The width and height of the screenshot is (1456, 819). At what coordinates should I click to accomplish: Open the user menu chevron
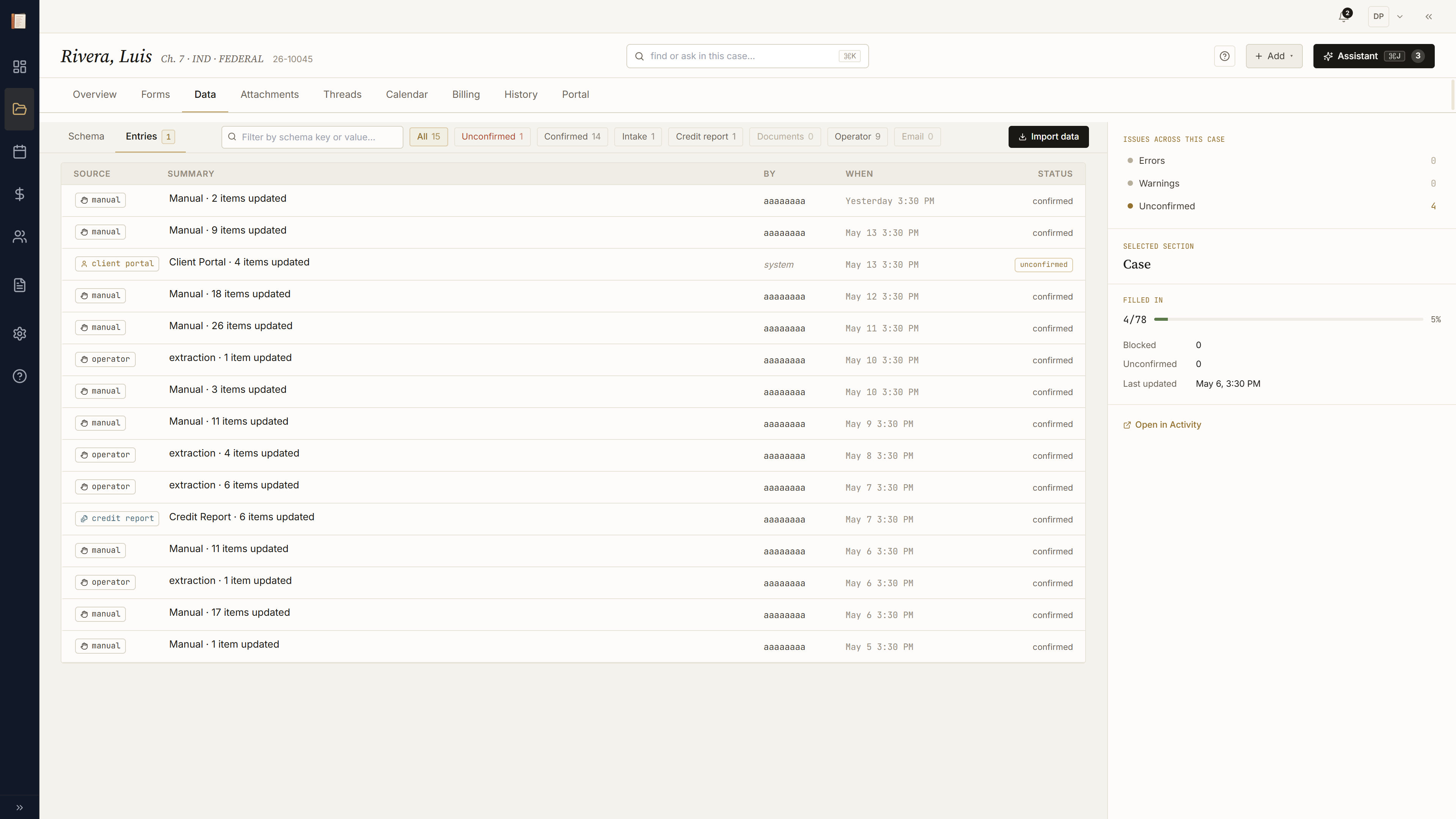coord(1400,16)
